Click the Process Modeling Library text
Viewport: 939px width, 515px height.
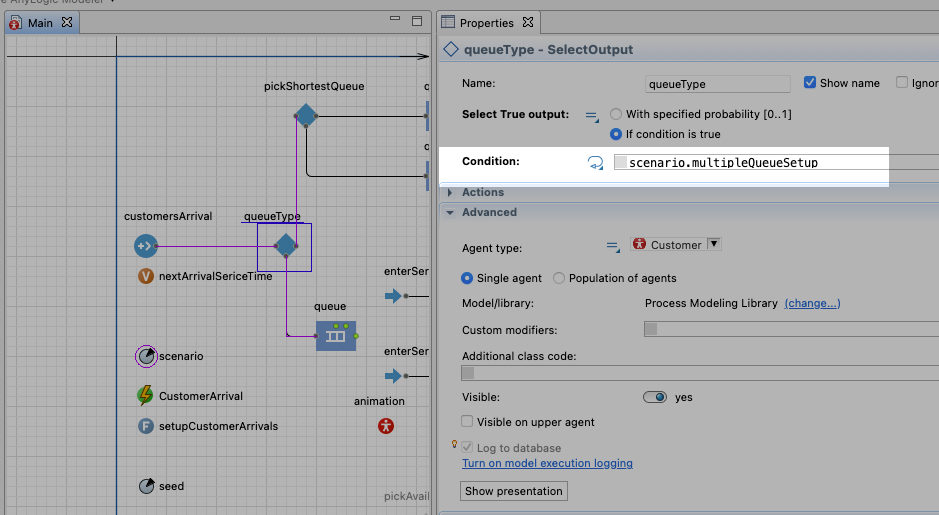711,303
